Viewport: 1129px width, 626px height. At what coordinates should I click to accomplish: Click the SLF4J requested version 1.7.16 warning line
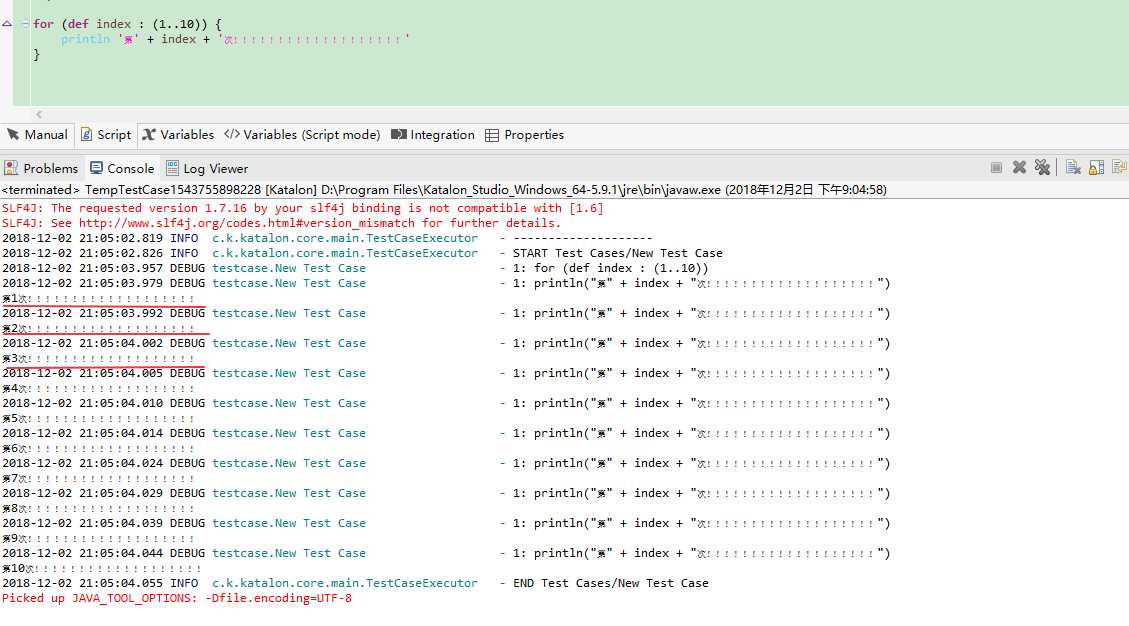302,208
